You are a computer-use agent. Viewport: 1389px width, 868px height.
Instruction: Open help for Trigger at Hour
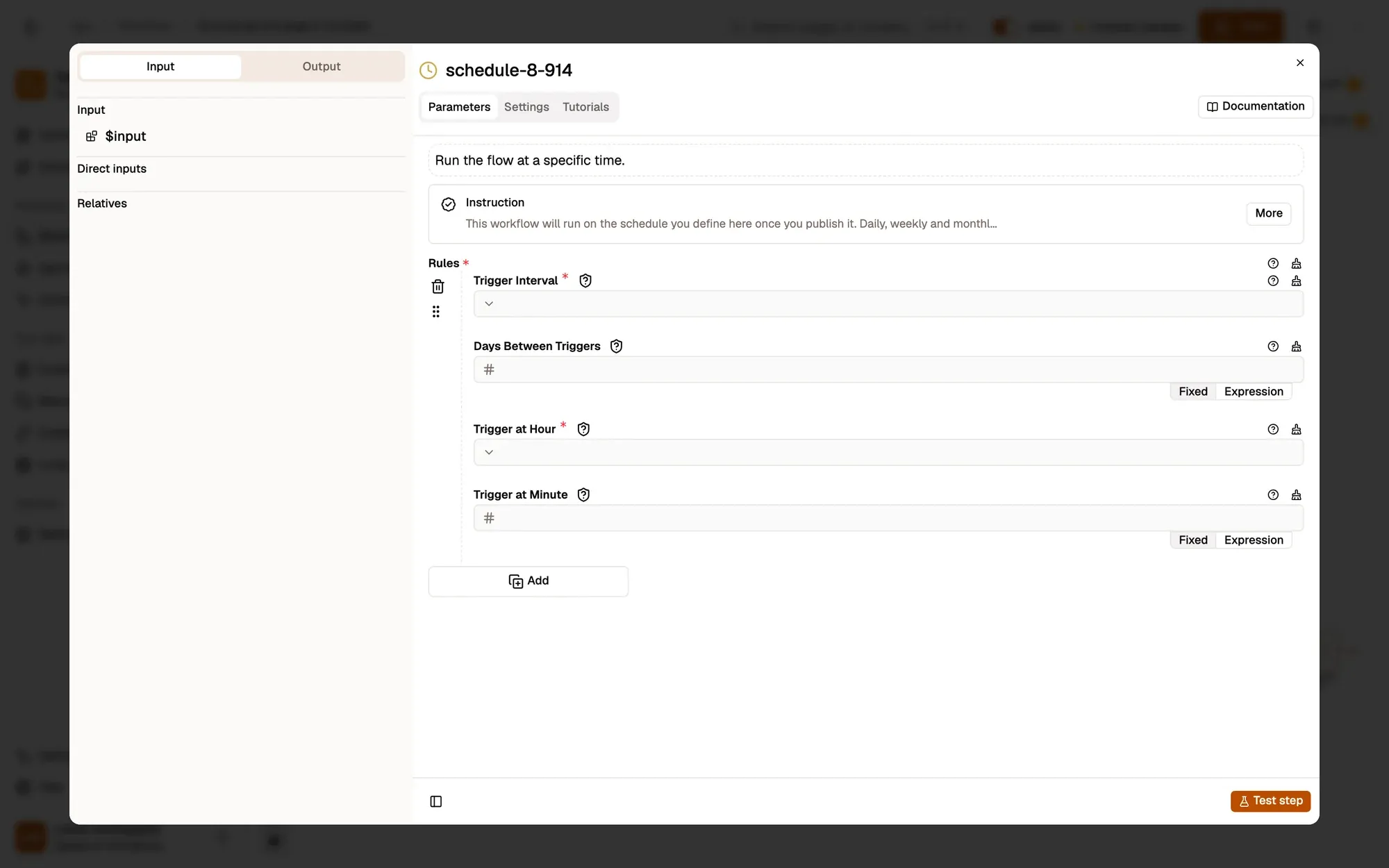coord(1273,429)
